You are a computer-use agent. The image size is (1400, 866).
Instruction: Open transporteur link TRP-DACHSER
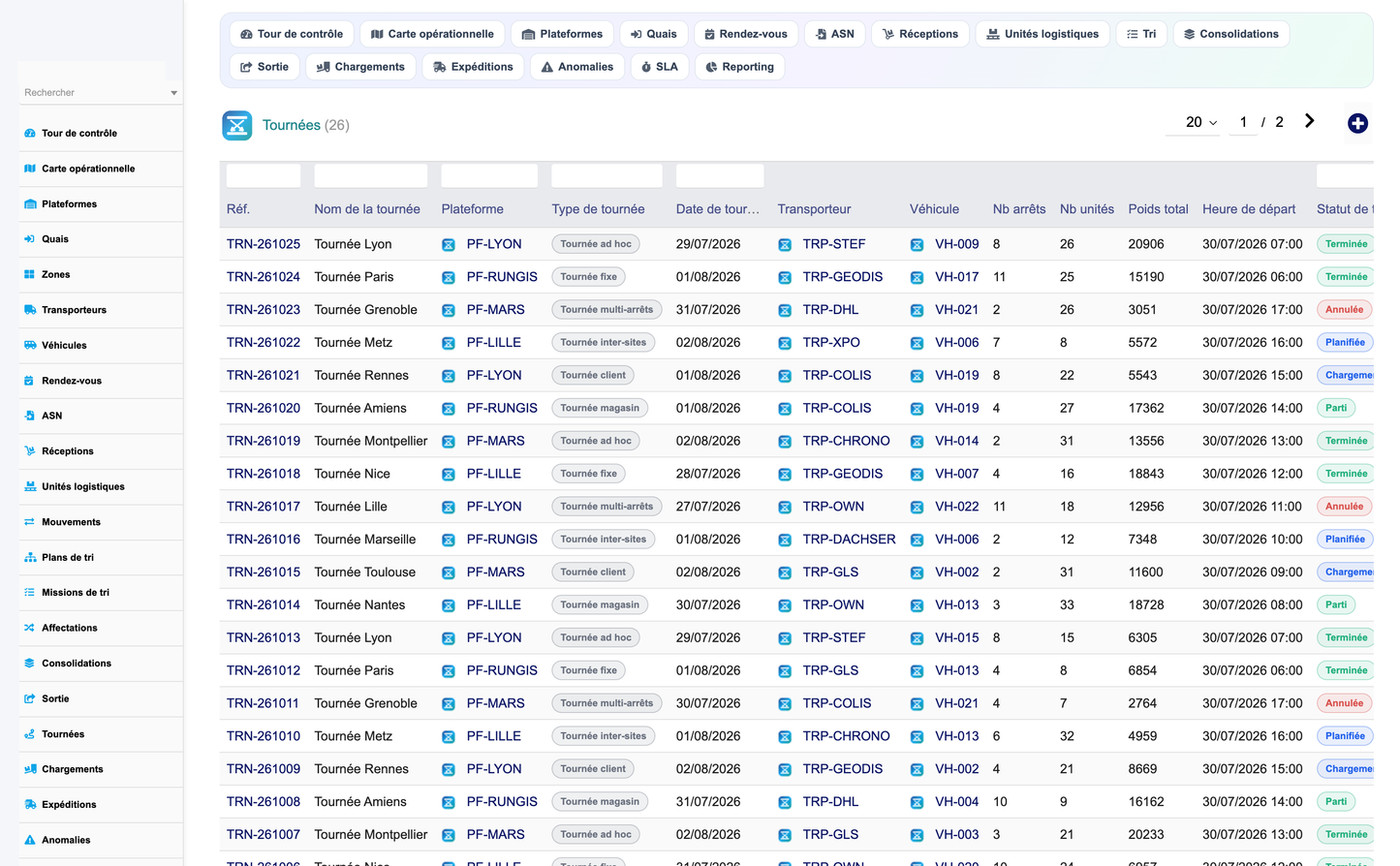pos(849,540)
